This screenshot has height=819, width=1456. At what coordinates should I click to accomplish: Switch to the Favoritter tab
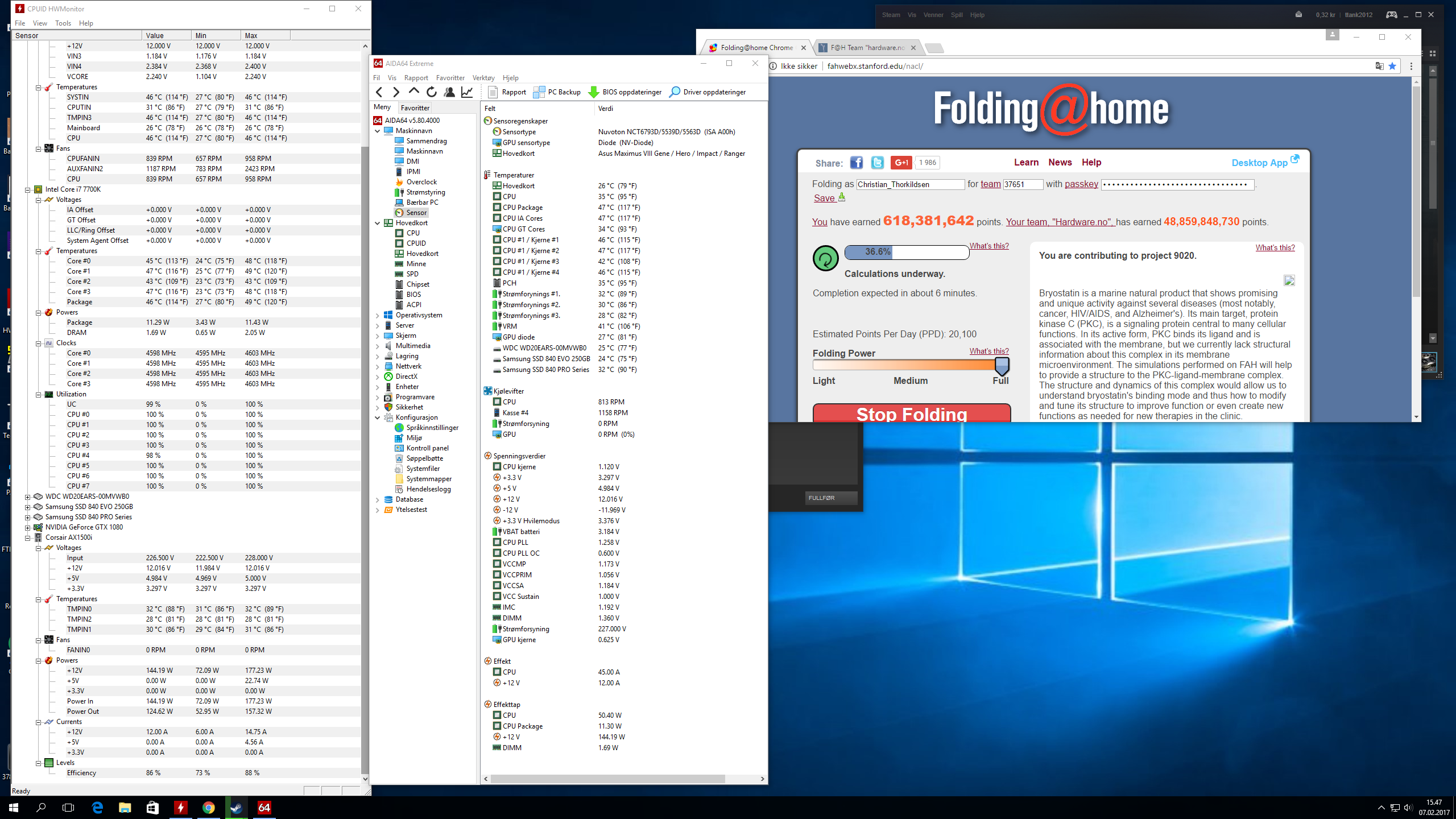(x=415, y=108)
